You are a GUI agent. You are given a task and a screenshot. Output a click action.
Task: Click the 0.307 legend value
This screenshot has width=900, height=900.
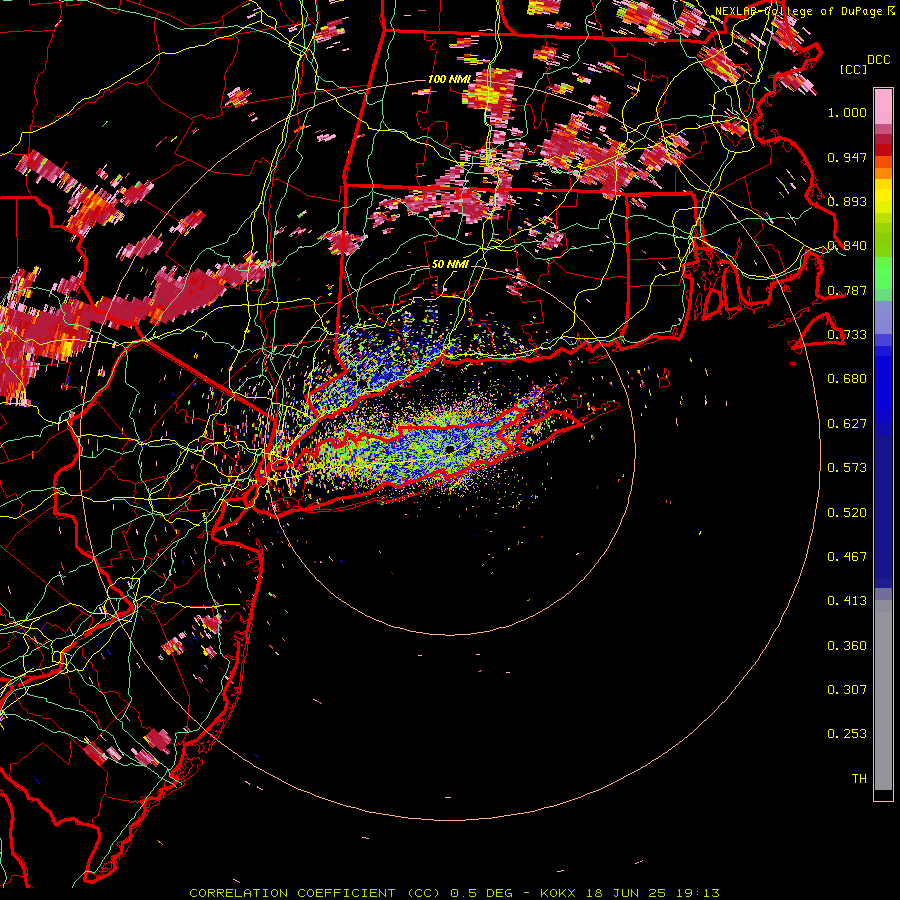coord(847,689)
